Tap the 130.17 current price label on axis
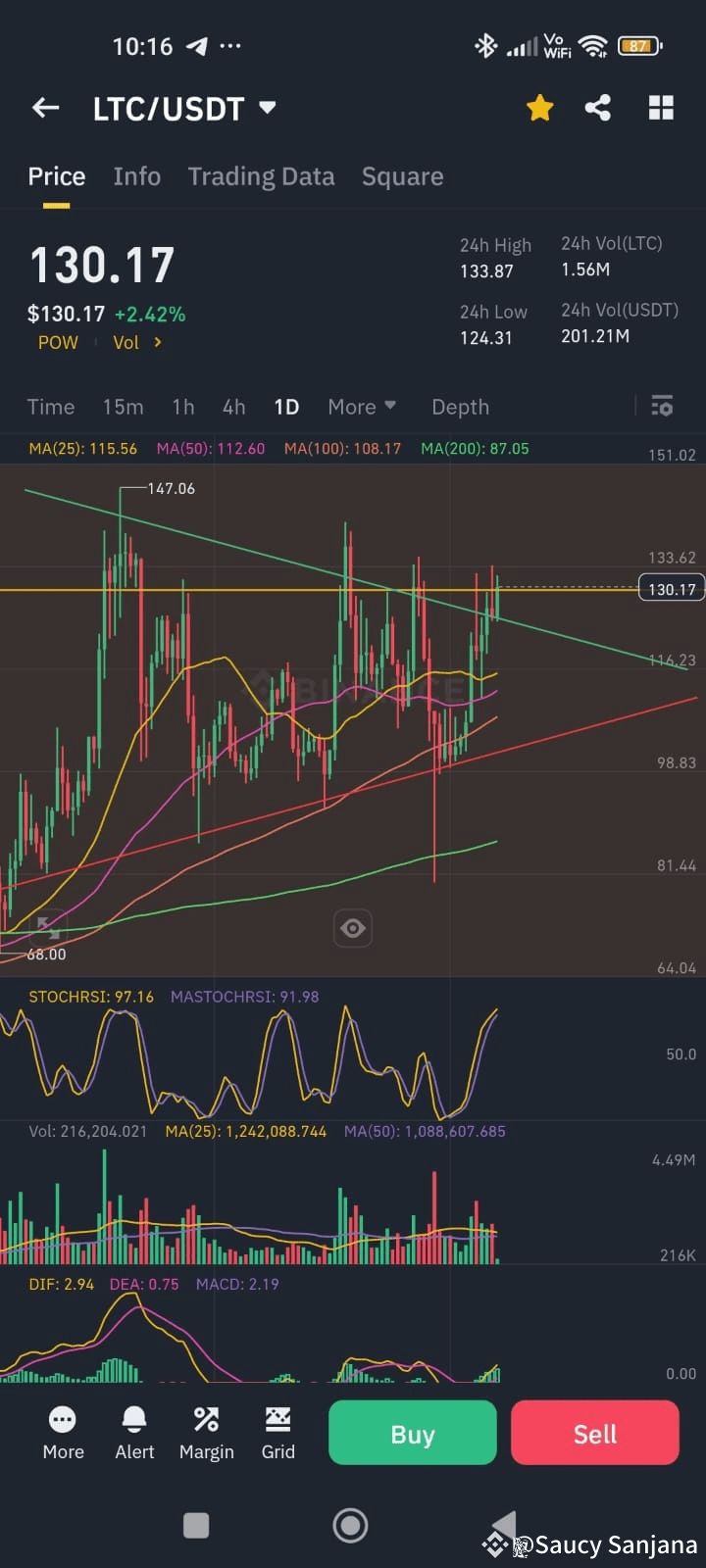Image resolution: width=706 pixels, height=1568 pixels. coord(672,589)
